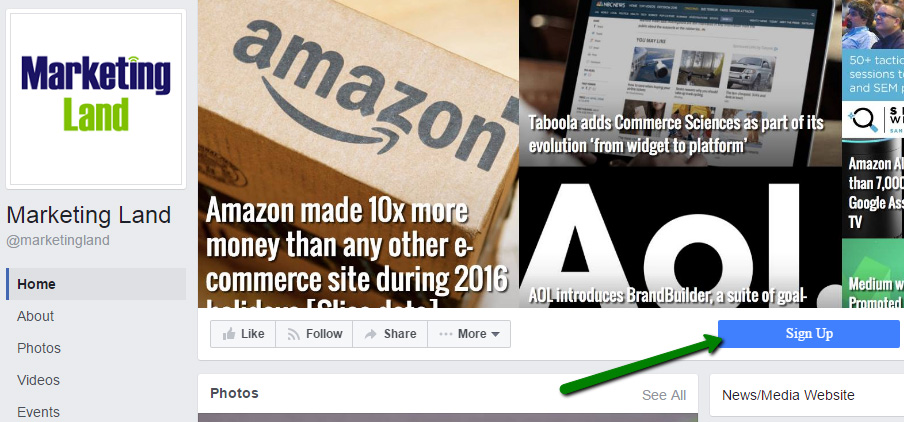Image resolution: width=904 pixels, height=422 pixels.
Task: Follow the page via RSS-icon Follow button
Action: 314,334
